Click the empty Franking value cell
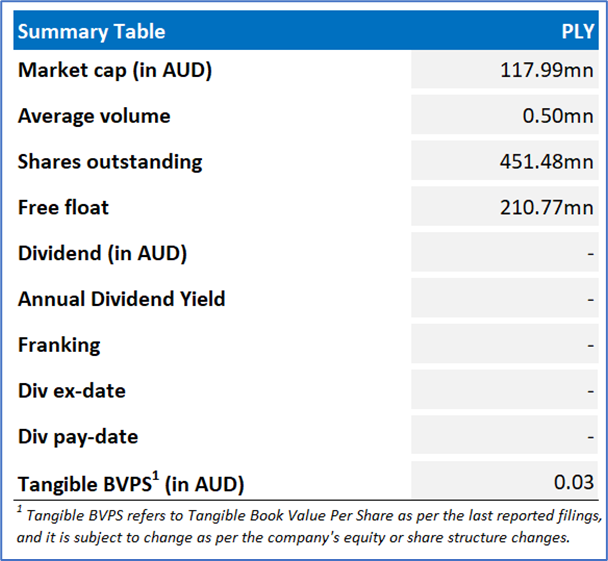 (x=505, y=345)
